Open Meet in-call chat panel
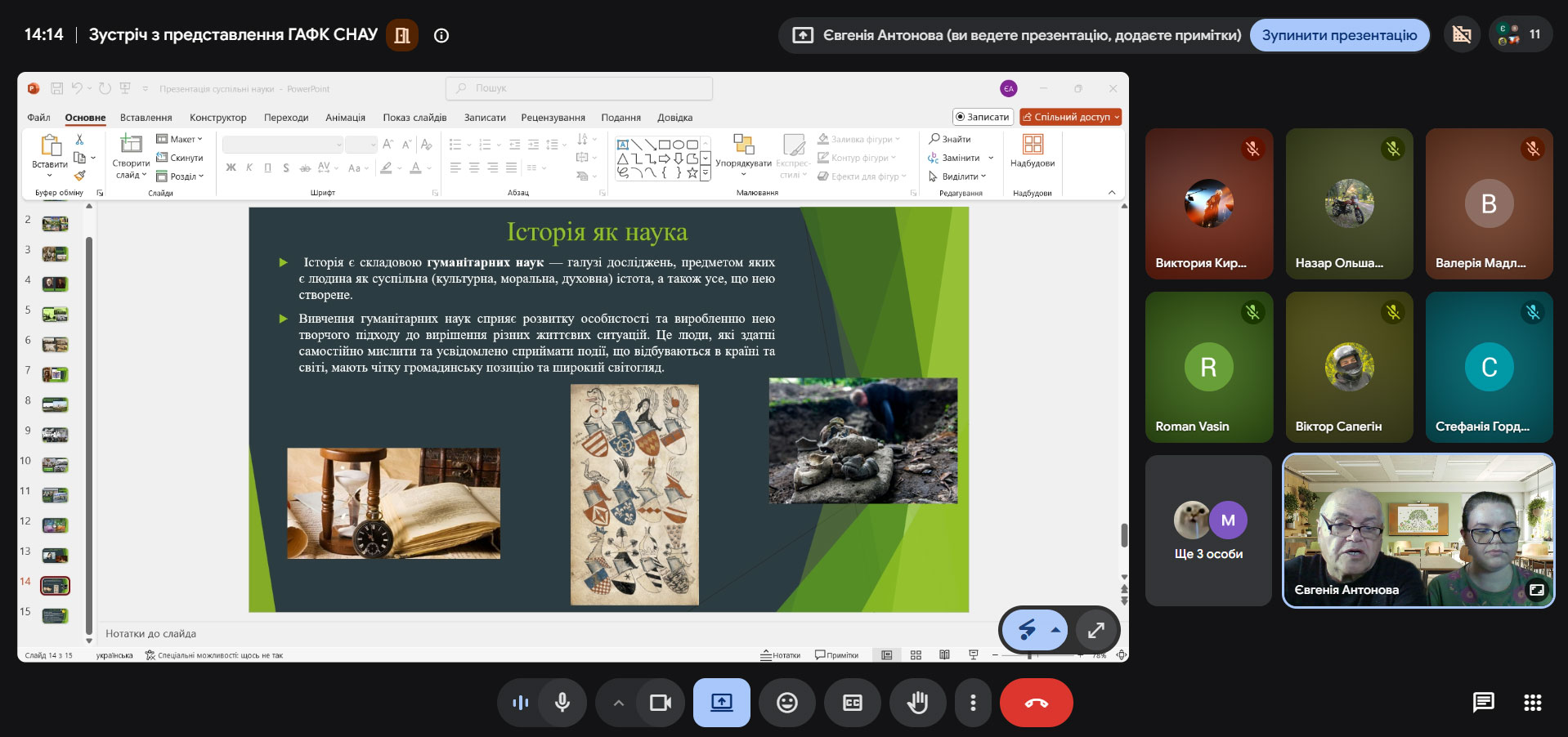The height and width of the screenshot is (737, 1568). point(1483,703)
